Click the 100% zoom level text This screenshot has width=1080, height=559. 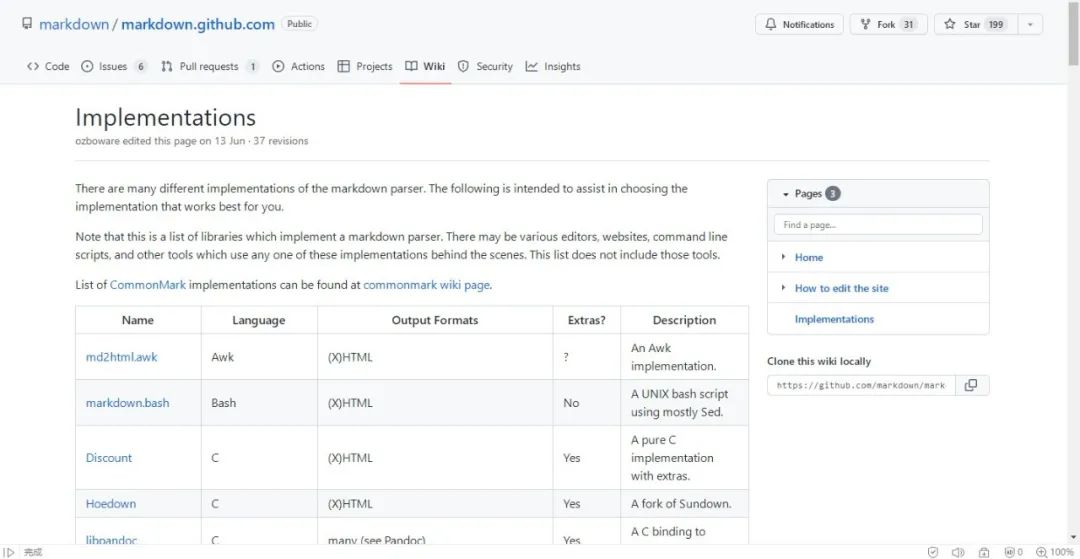(1062, 552)
